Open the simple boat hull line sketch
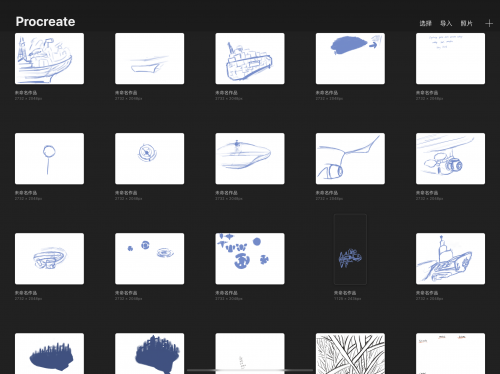Viewport: 500px width, 374px height. tap(150, 58)
